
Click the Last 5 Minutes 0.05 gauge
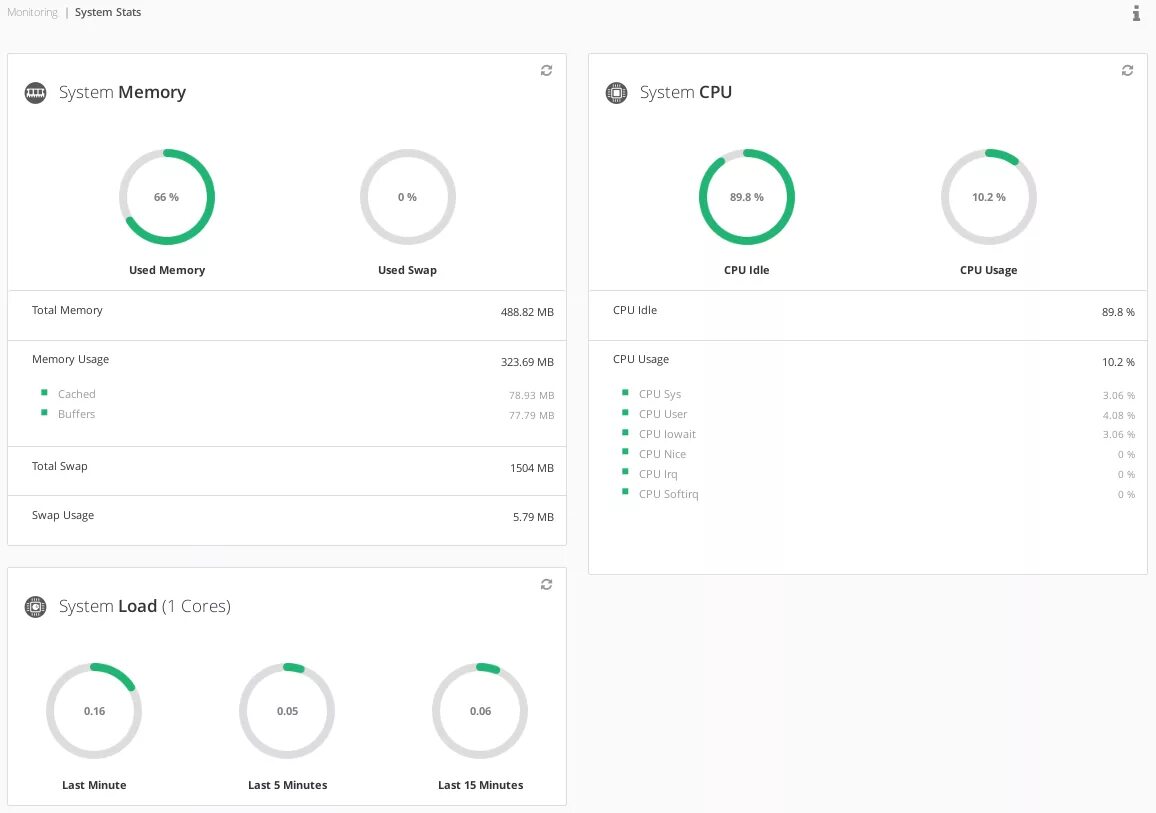click(x=288, y=711)
